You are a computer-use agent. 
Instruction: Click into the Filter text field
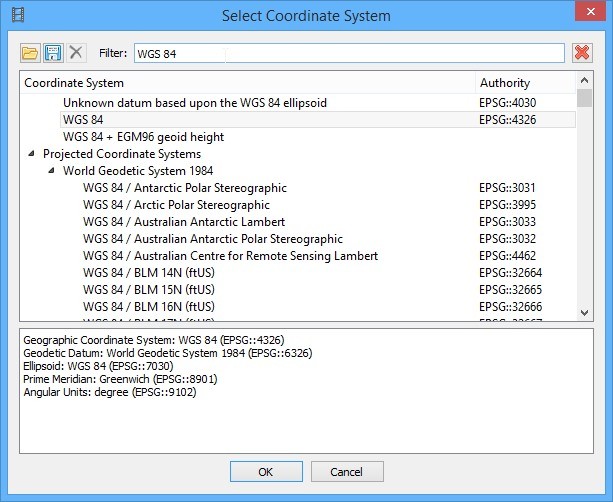[349, 53]
